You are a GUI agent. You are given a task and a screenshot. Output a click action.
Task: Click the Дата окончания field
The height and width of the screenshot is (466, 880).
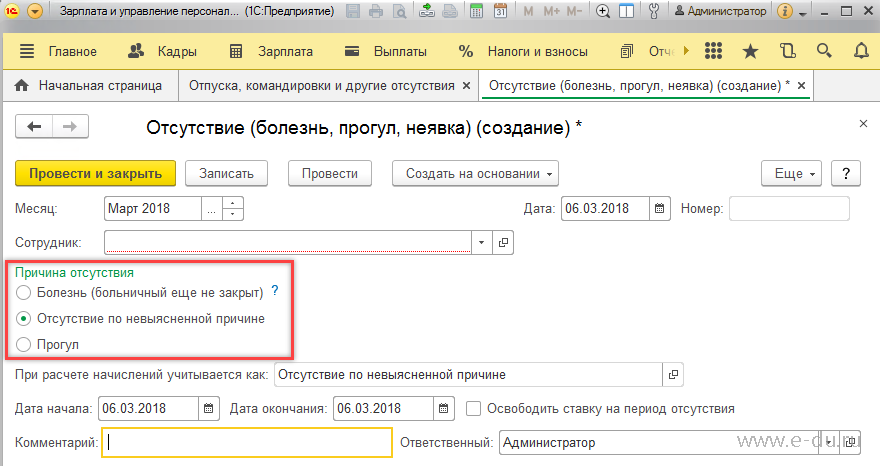[383, 409]
